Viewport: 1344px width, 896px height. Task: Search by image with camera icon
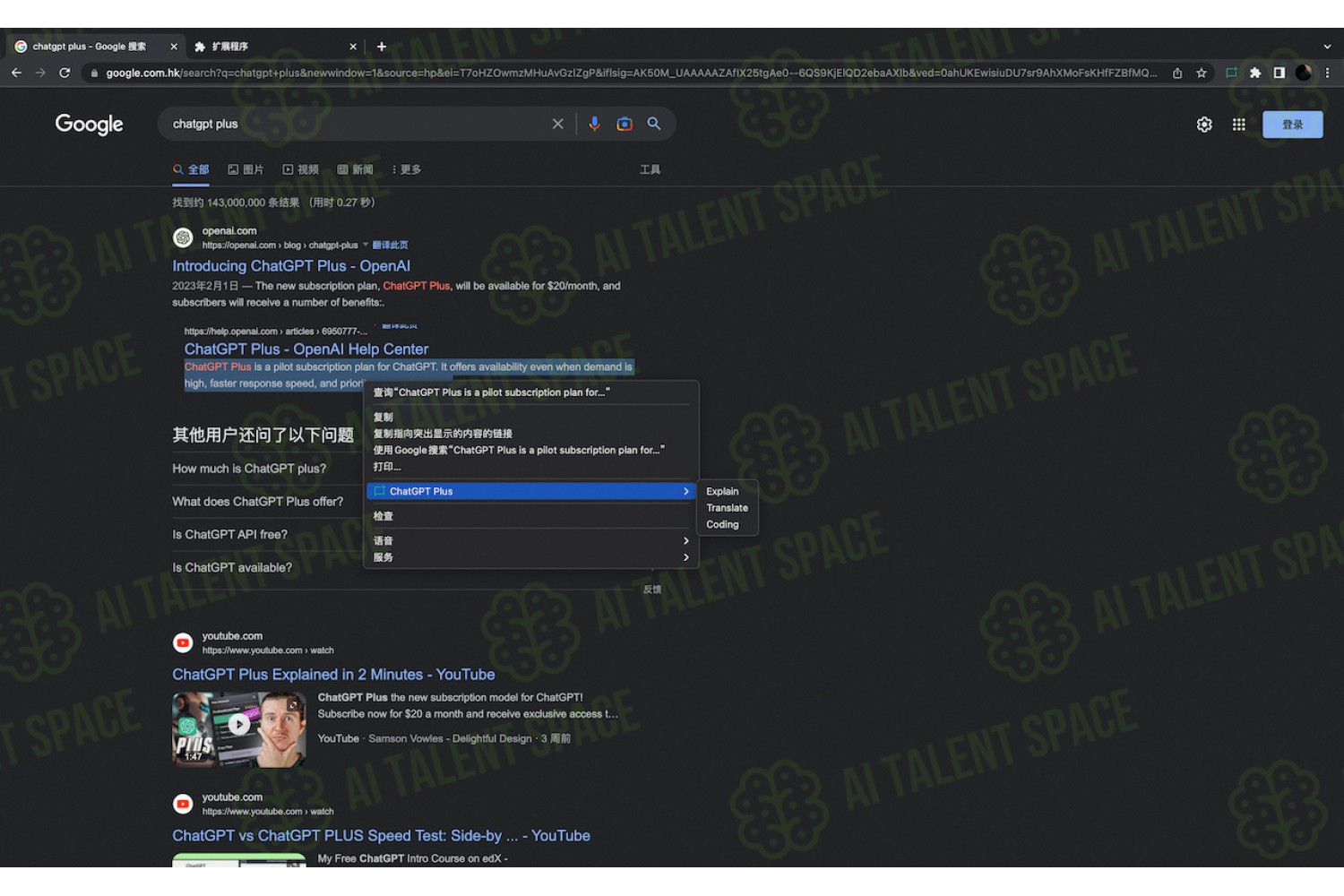point(625,124)
